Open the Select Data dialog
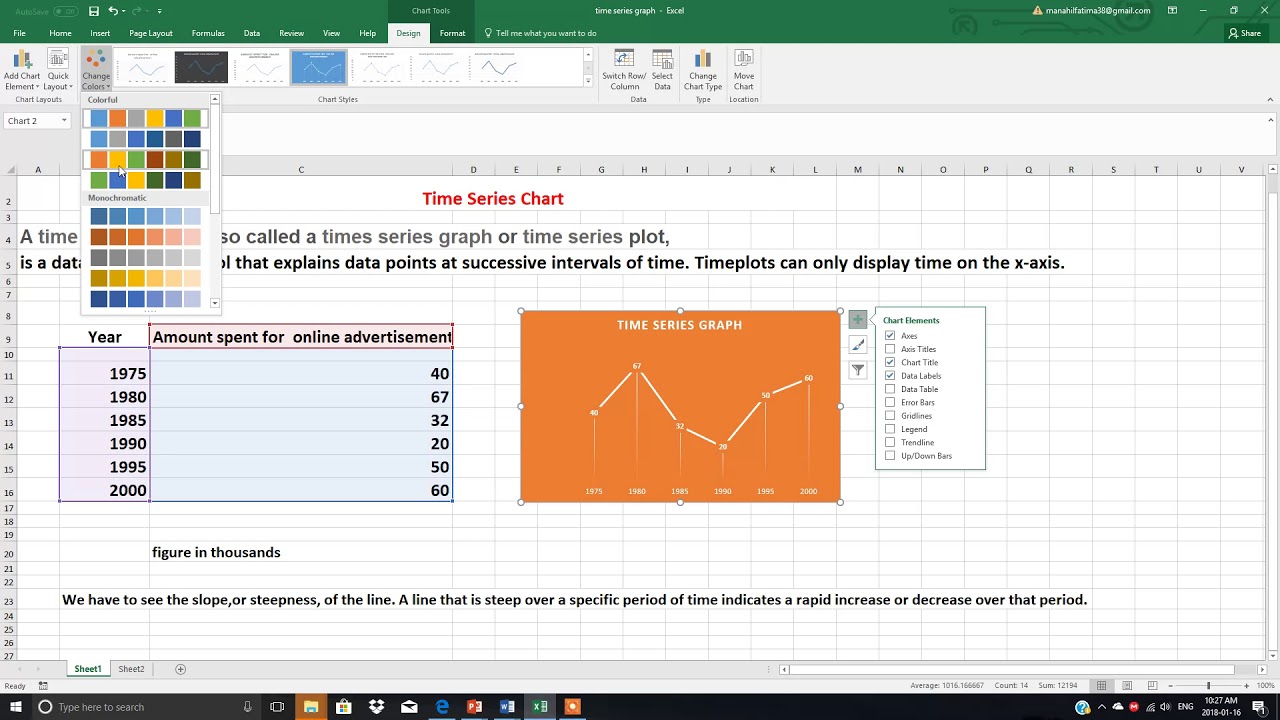This screenshot has width=1280, height=720. coord(662,69)
